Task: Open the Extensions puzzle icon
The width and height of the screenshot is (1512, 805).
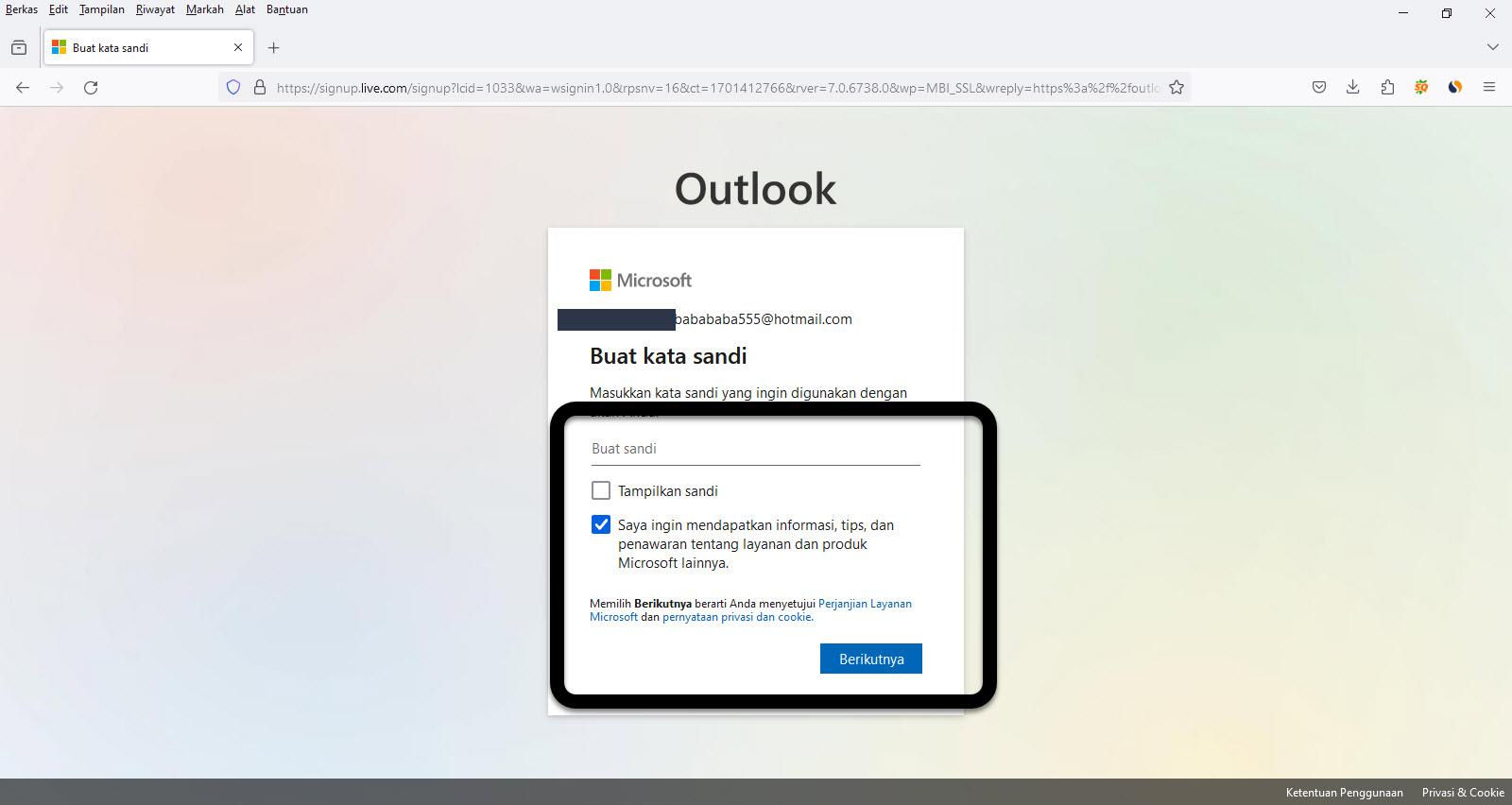Action: coord(1387,88)
